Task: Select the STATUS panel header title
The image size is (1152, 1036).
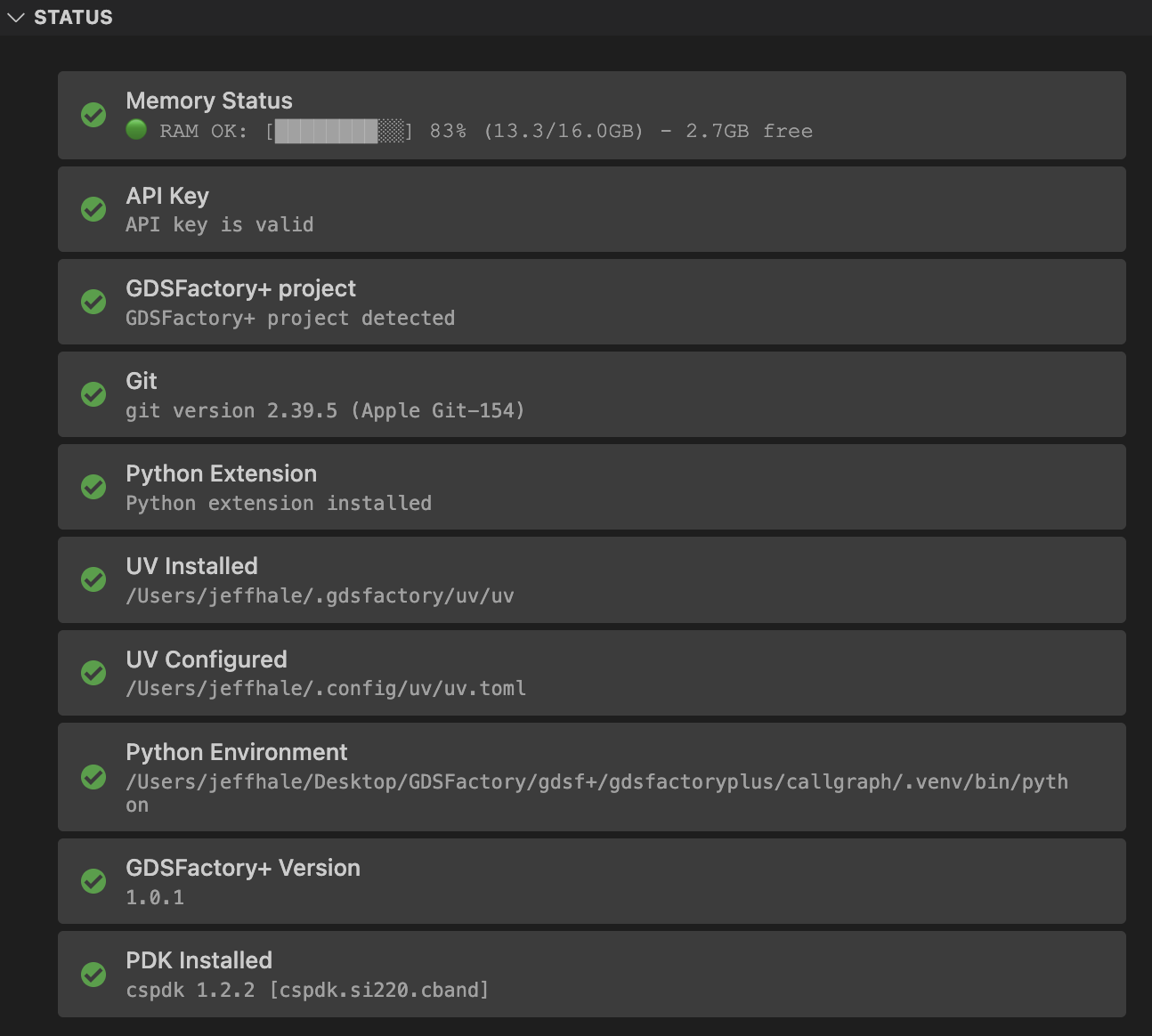Action: point(73,18)
